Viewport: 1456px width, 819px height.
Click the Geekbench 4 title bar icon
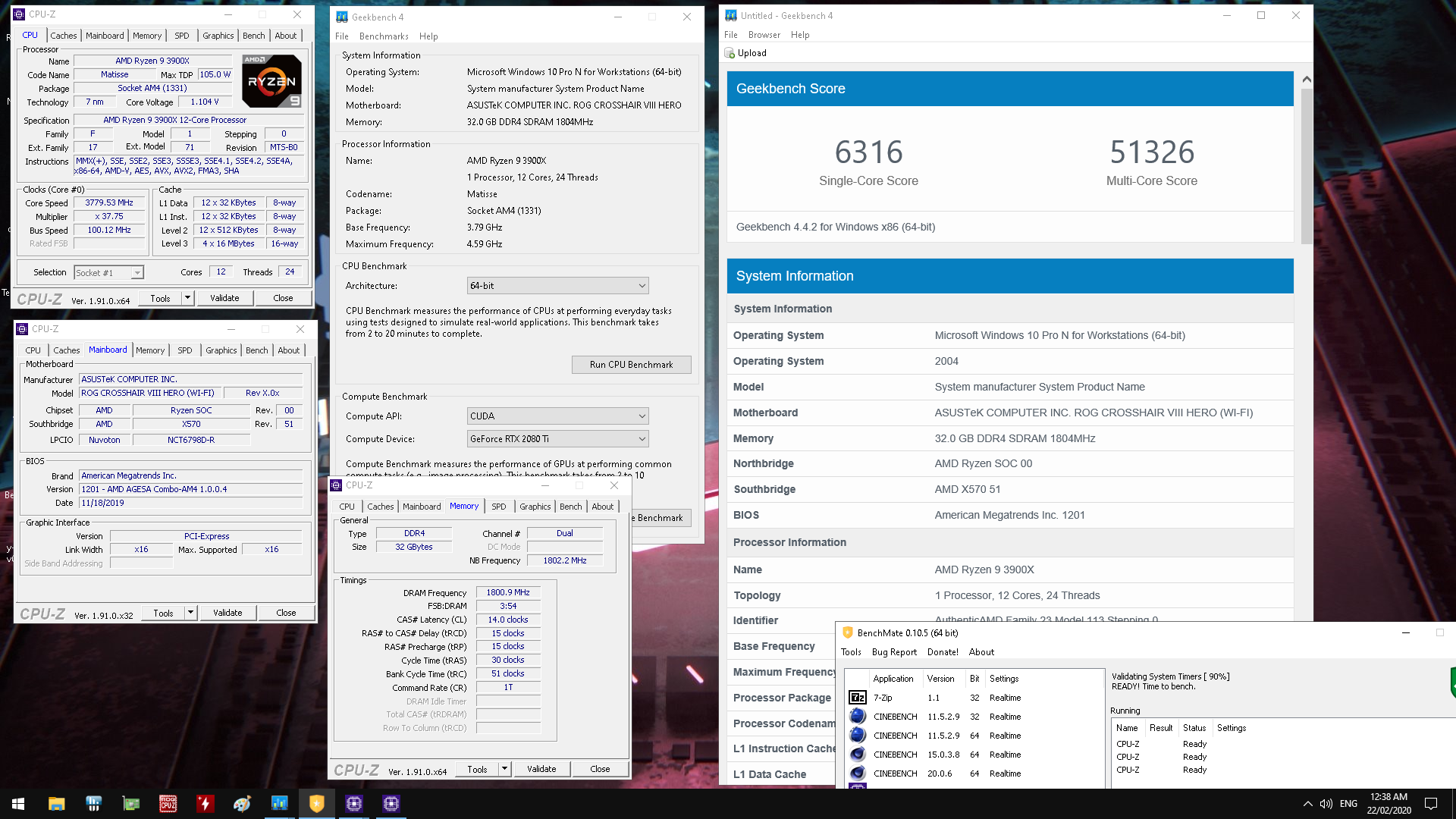[342, 17]
